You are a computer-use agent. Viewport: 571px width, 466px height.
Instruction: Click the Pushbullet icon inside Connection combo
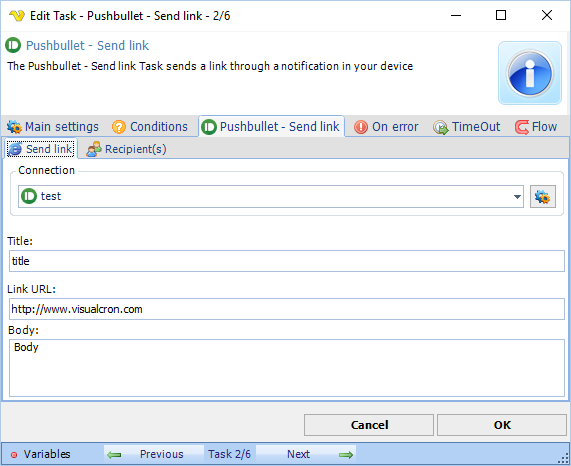coord(29,196)
